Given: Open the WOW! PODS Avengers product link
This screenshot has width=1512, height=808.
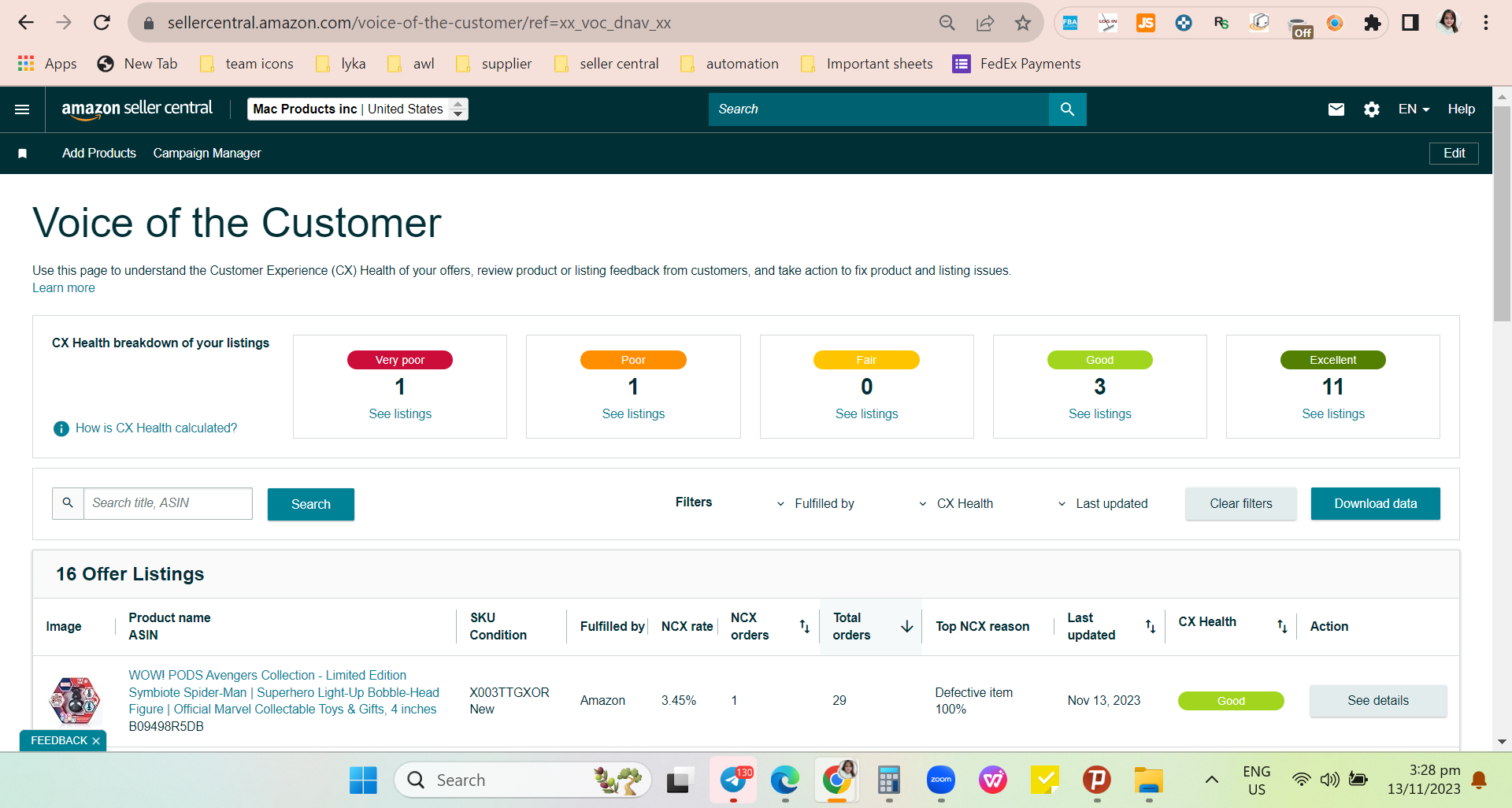Looking at the screenshot, I should pos(284,693).
